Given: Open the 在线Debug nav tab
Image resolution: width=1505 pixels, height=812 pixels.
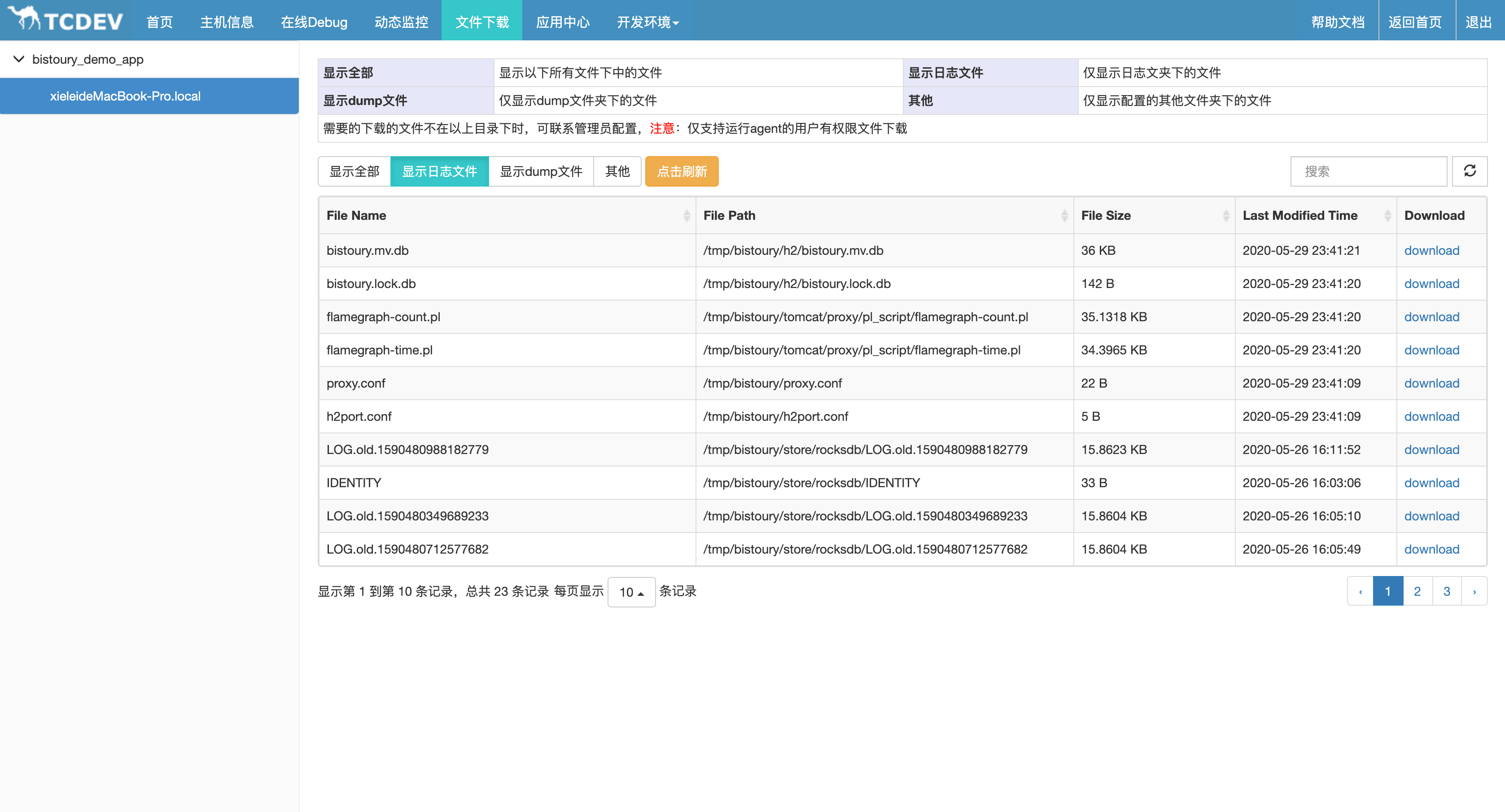Looking at the screenshot, I should coord(314,22).
